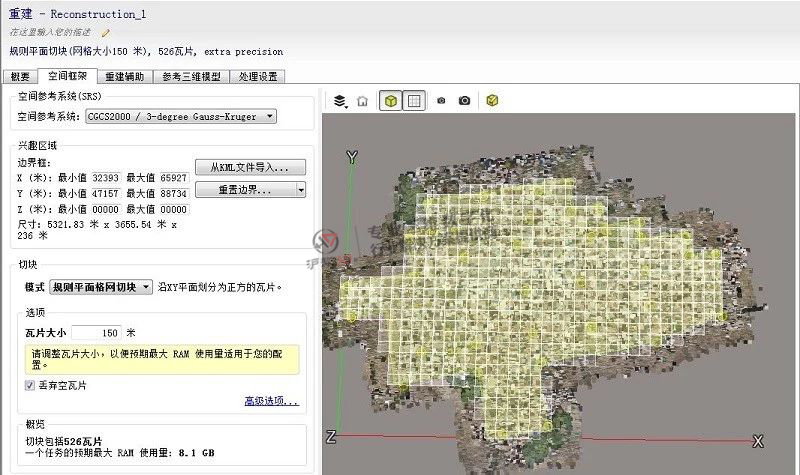This screenshot has height=475, width=800.
Task: Click the Z minimum value field
Action: coord(105,210)
